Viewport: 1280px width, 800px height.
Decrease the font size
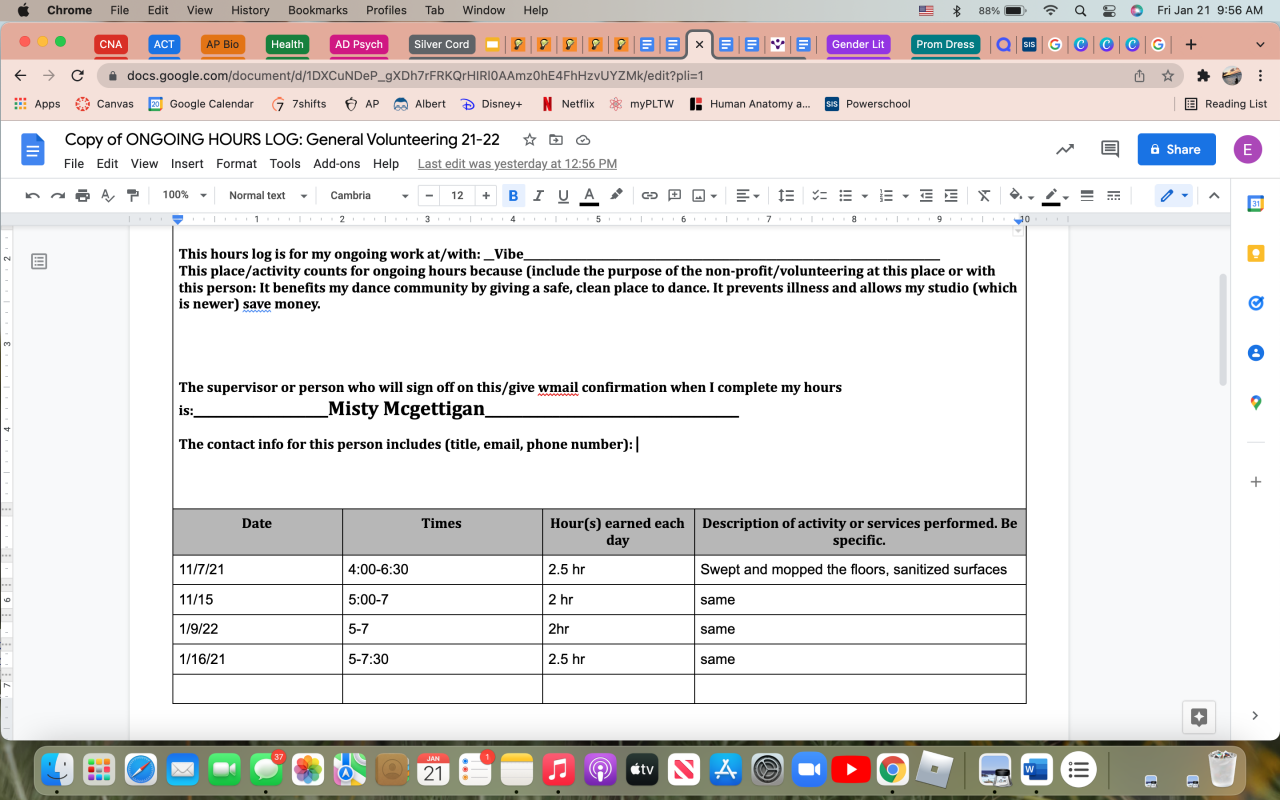click(x=429, y=195)
